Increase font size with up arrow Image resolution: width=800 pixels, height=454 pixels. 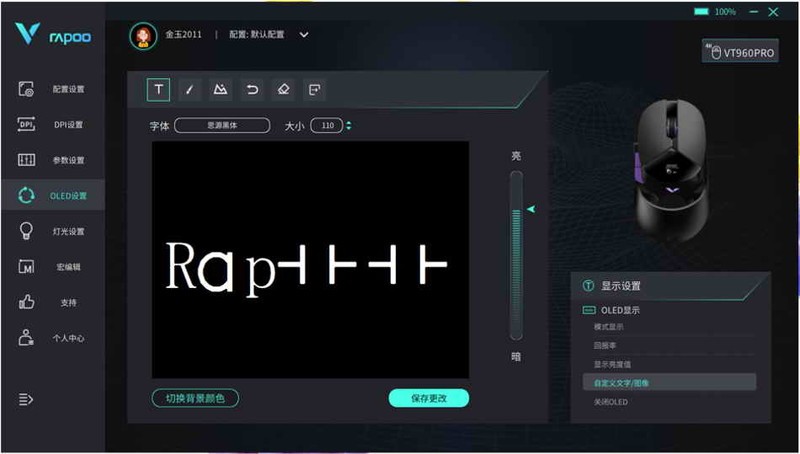[348, 122]
